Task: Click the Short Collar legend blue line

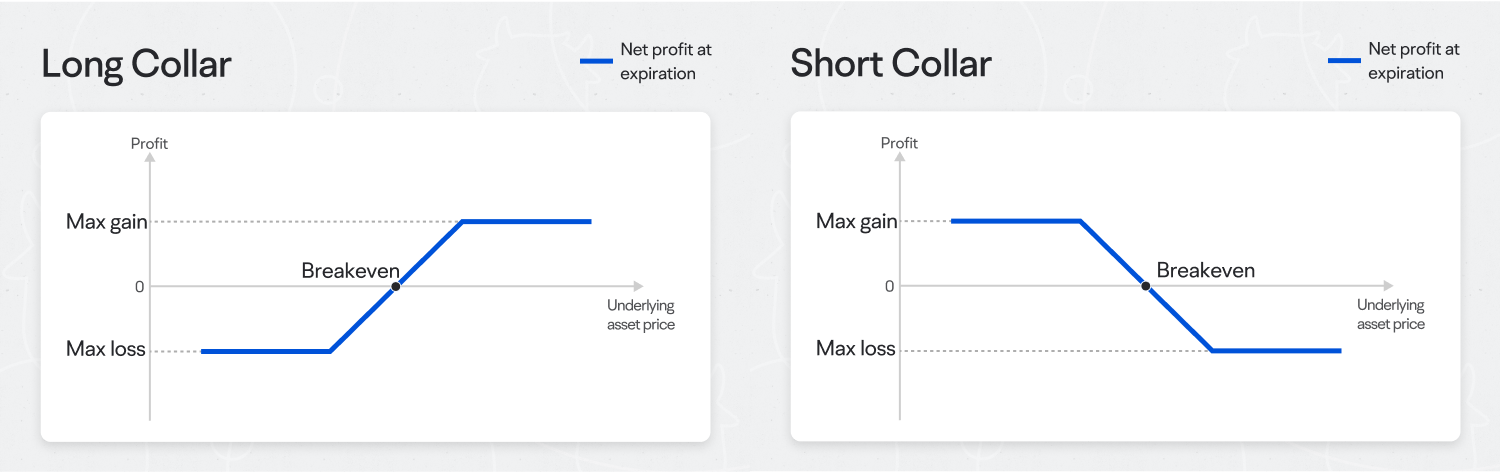Action: [x=1344, y=61]
